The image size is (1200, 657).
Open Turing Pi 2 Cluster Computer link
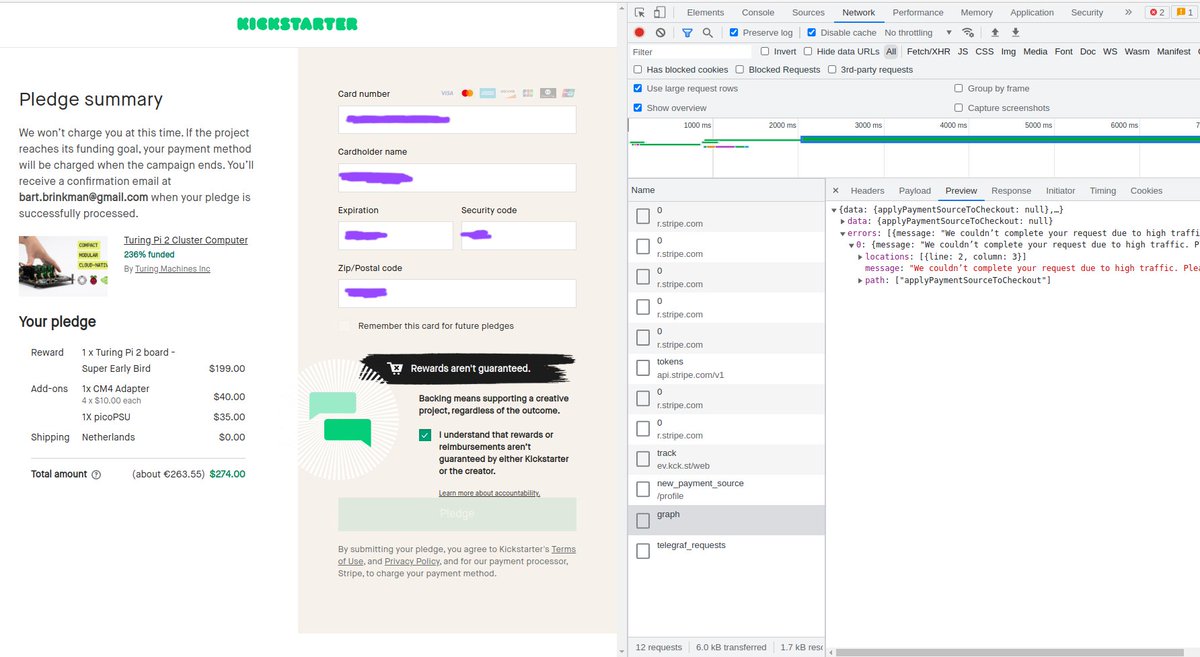[186, 241]
